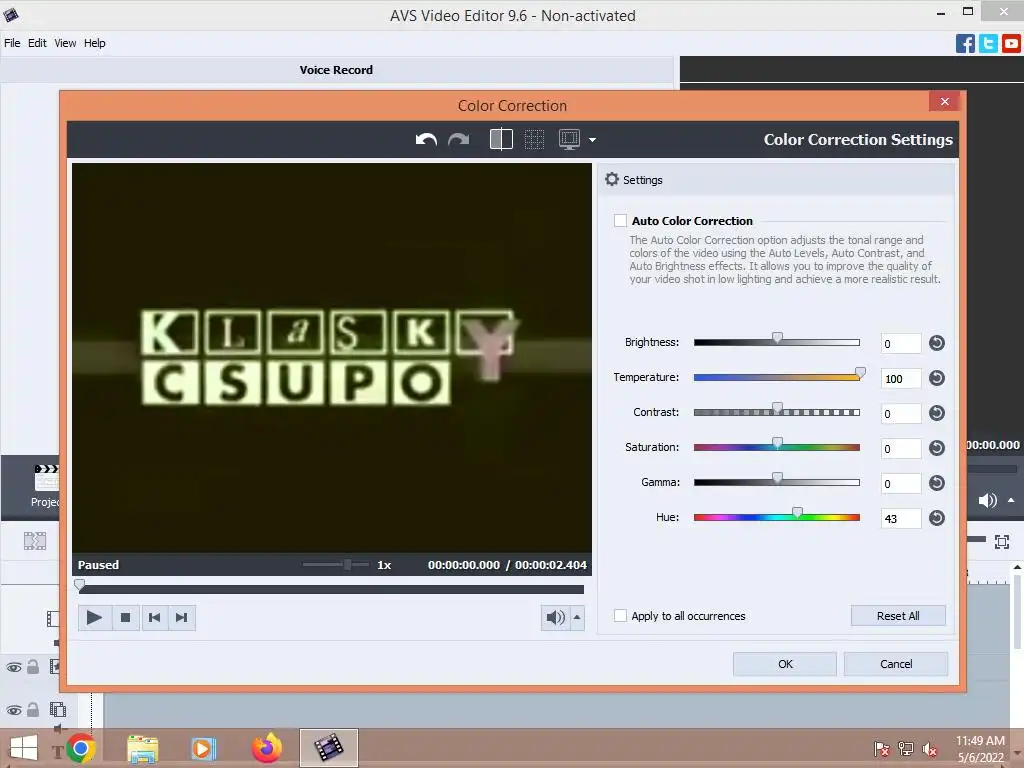The height and width of the screenshot is (768, 1024).
Task: Click the Temperature value field showing 100
Action: [x=901, y=379]
